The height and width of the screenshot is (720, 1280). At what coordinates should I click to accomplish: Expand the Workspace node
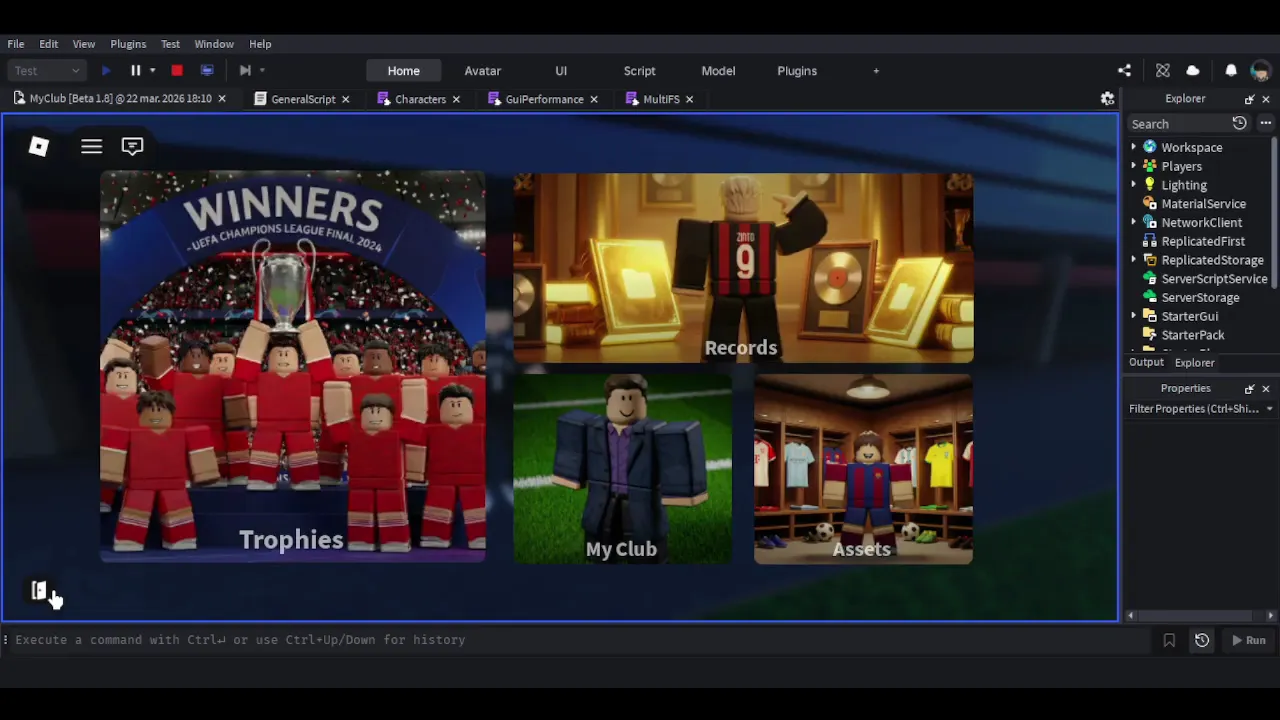pos(1134,148)
